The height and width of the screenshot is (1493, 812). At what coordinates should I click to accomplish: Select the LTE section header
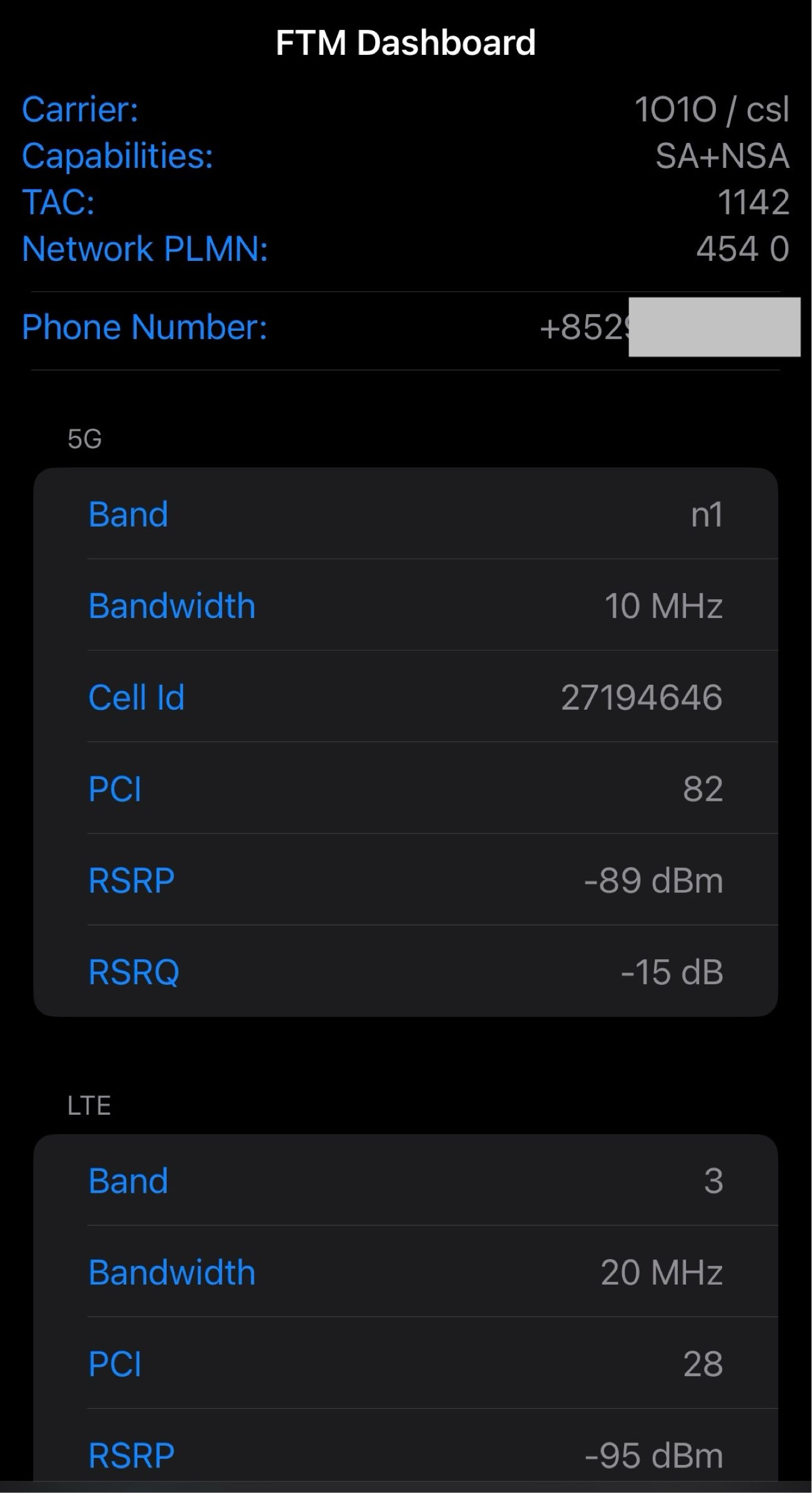89,1105
